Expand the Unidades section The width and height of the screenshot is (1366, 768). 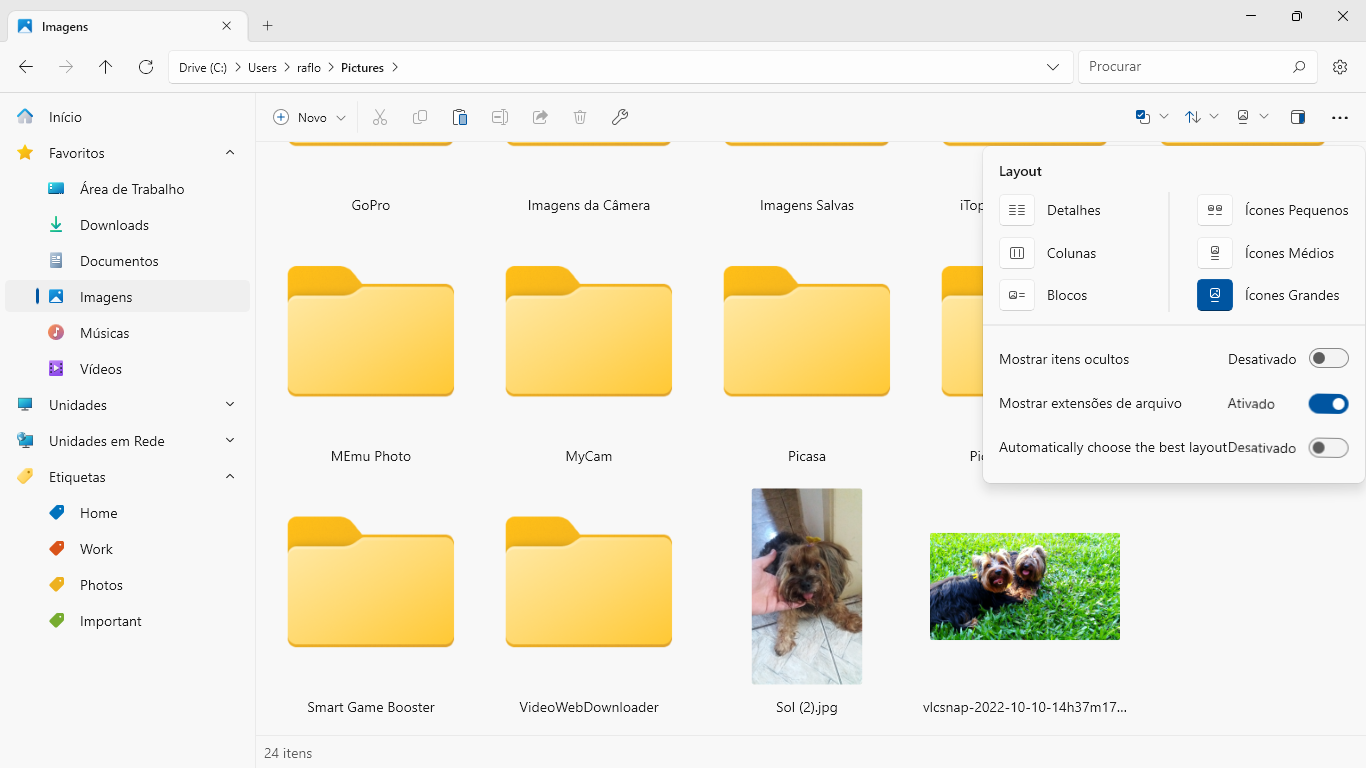[x=230, y=405]
